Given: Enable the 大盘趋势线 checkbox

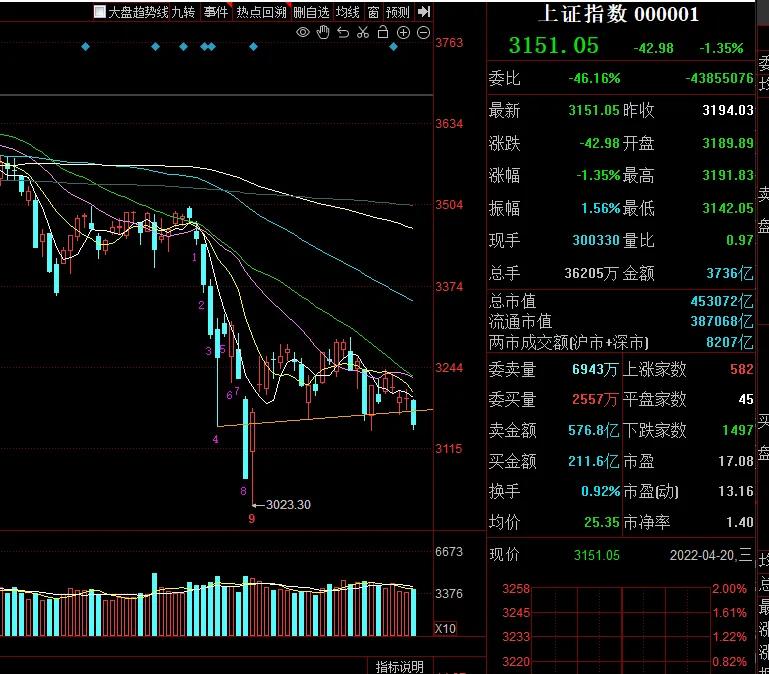Looking at the screenshot, I should [100, 11].
